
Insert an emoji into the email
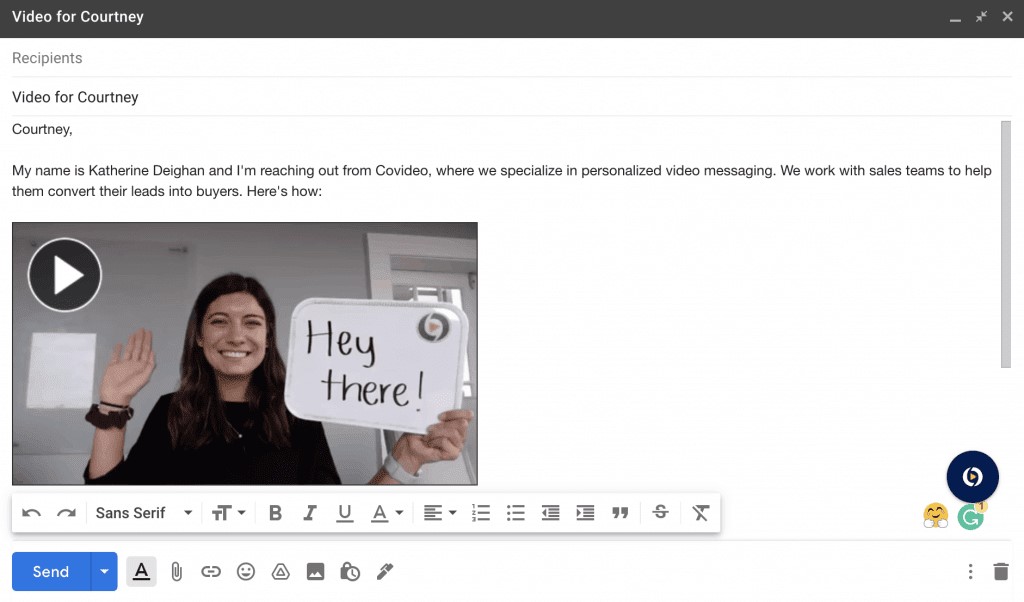pyautogui.click(x=246, y=571)
